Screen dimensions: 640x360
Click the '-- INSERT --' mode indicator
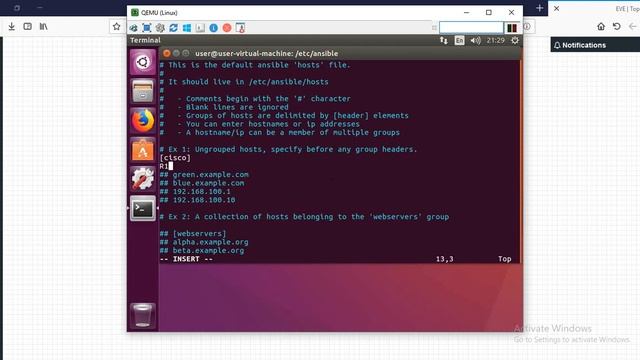point(186,259)
